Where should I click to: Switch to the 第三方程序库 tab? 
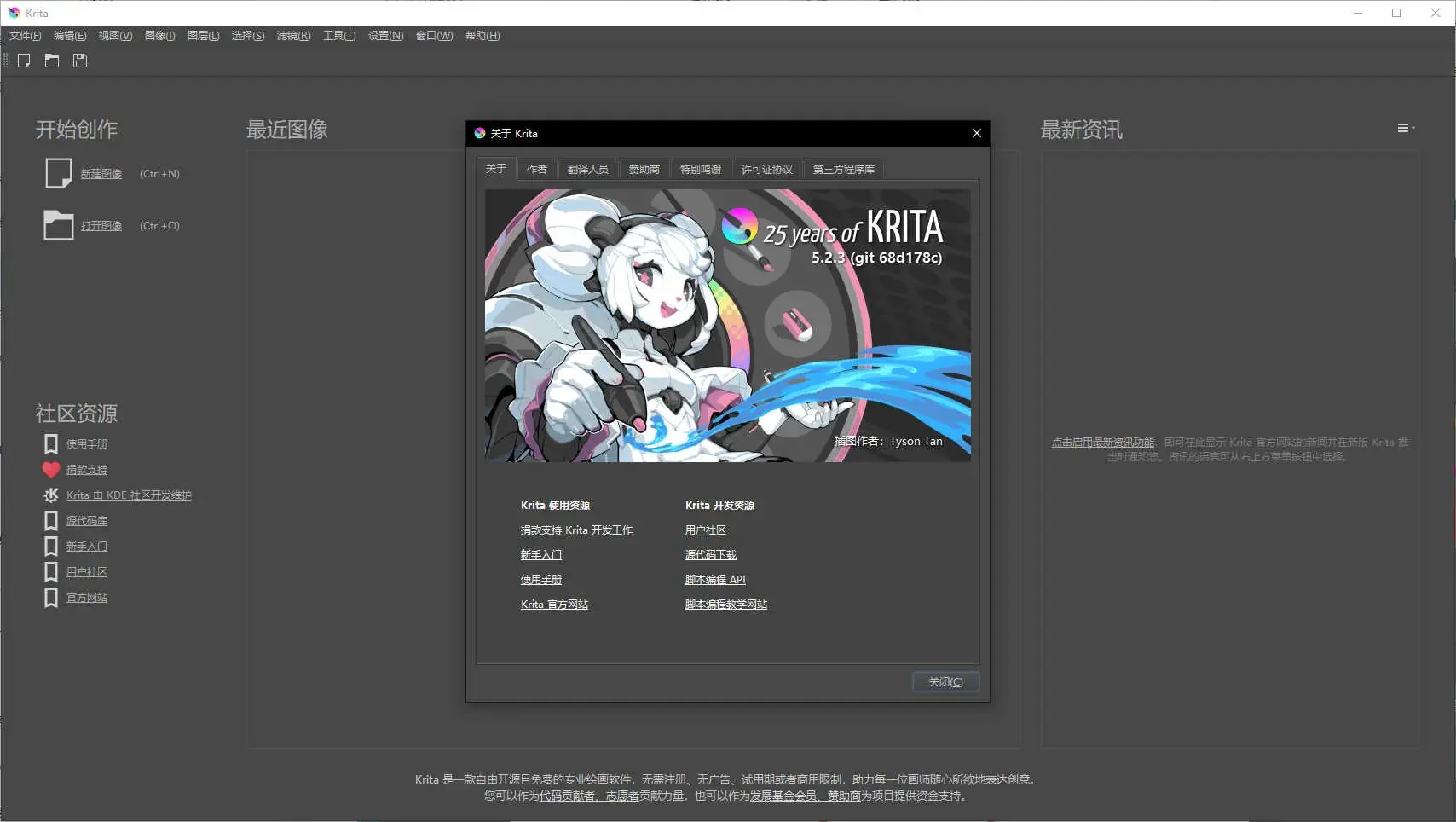click(844, 170)
